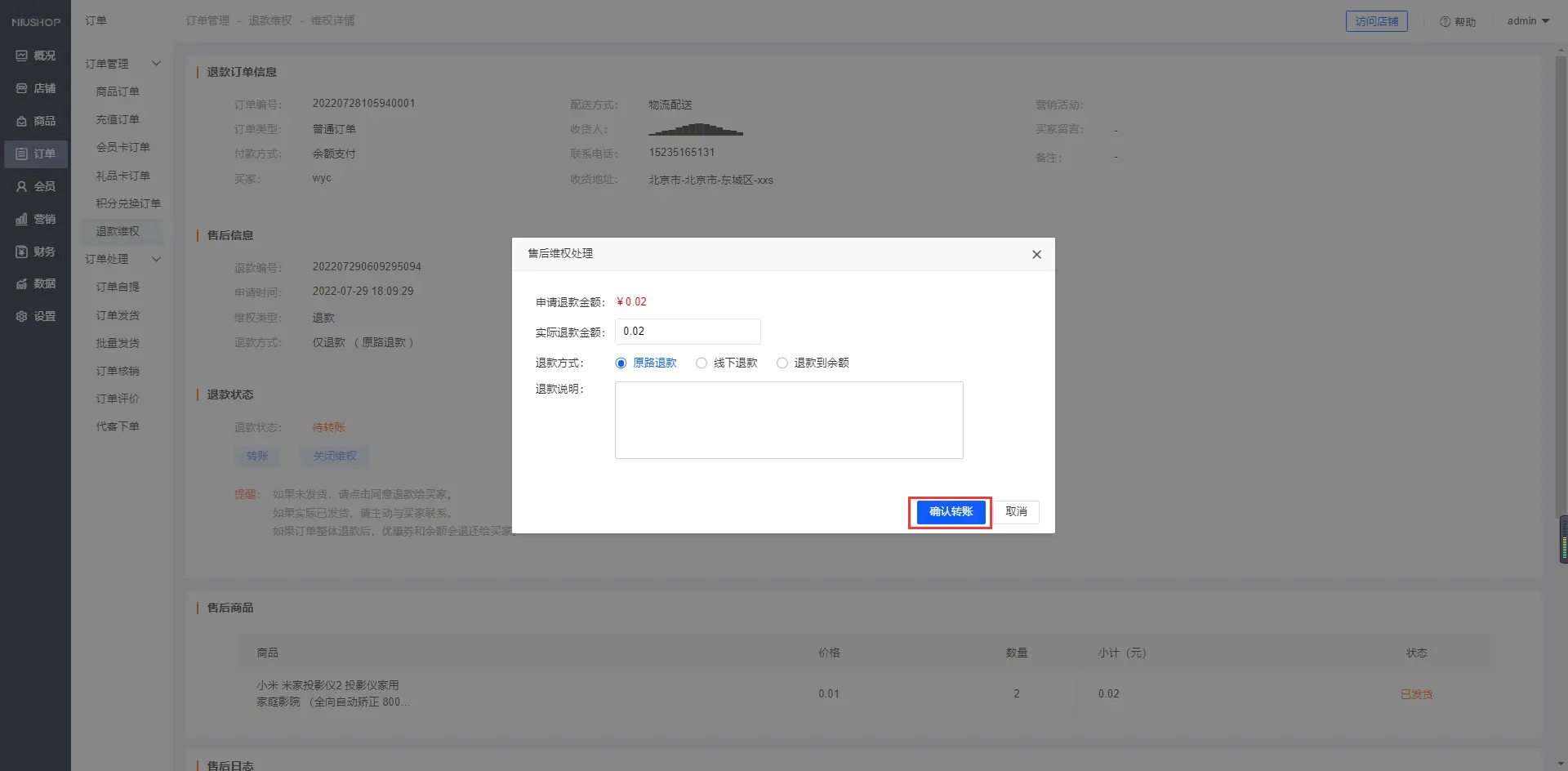Collapse the 订单处理 menu group chevron
The width and height of the screenshot is (1568, 771).
tap(156, 259)
